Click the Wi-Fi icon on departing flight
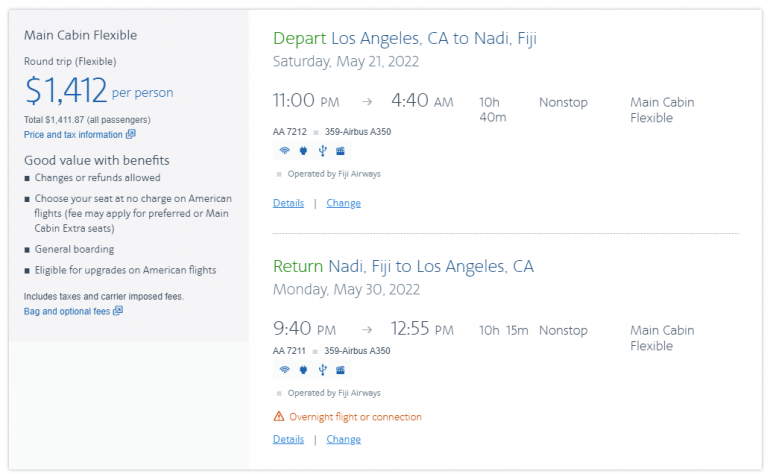 coord(284,151)
